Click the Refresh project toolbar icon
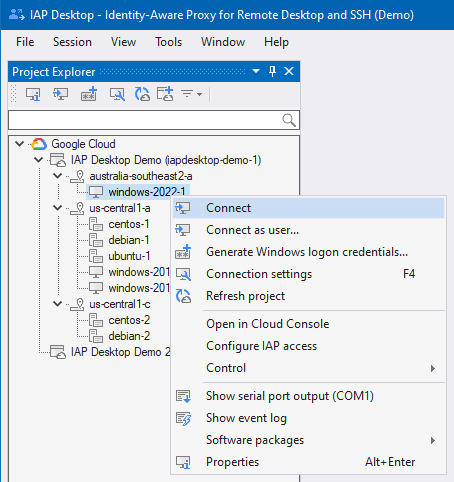This screenshot has width=454, height=482. pos(142,94)
